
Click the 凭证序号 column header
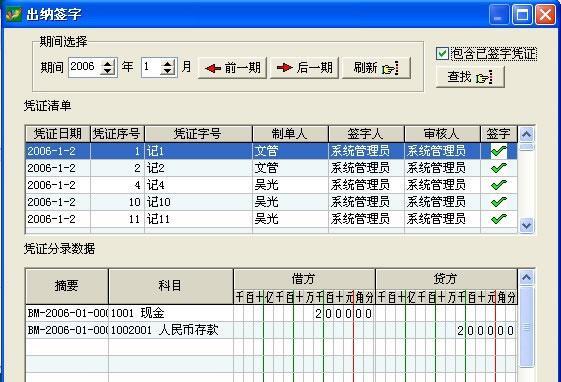coord(117,134)
